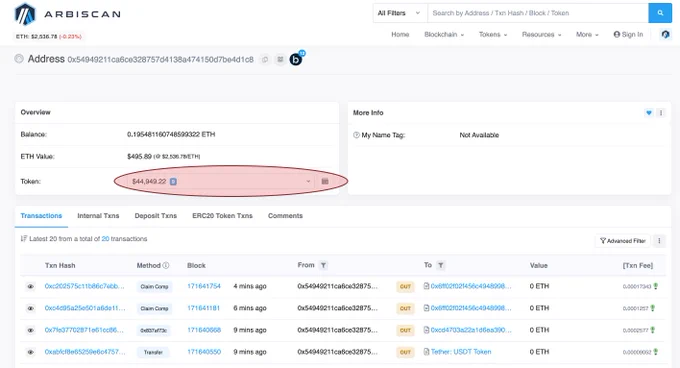Open the From column filter icon

(323, 265)
